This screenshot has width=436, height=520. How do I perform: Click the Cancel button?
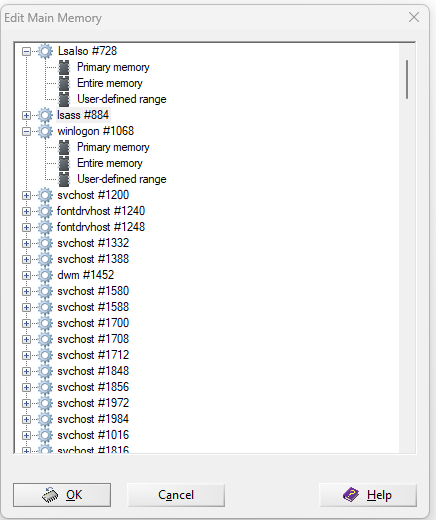click(x=176, y=495)
